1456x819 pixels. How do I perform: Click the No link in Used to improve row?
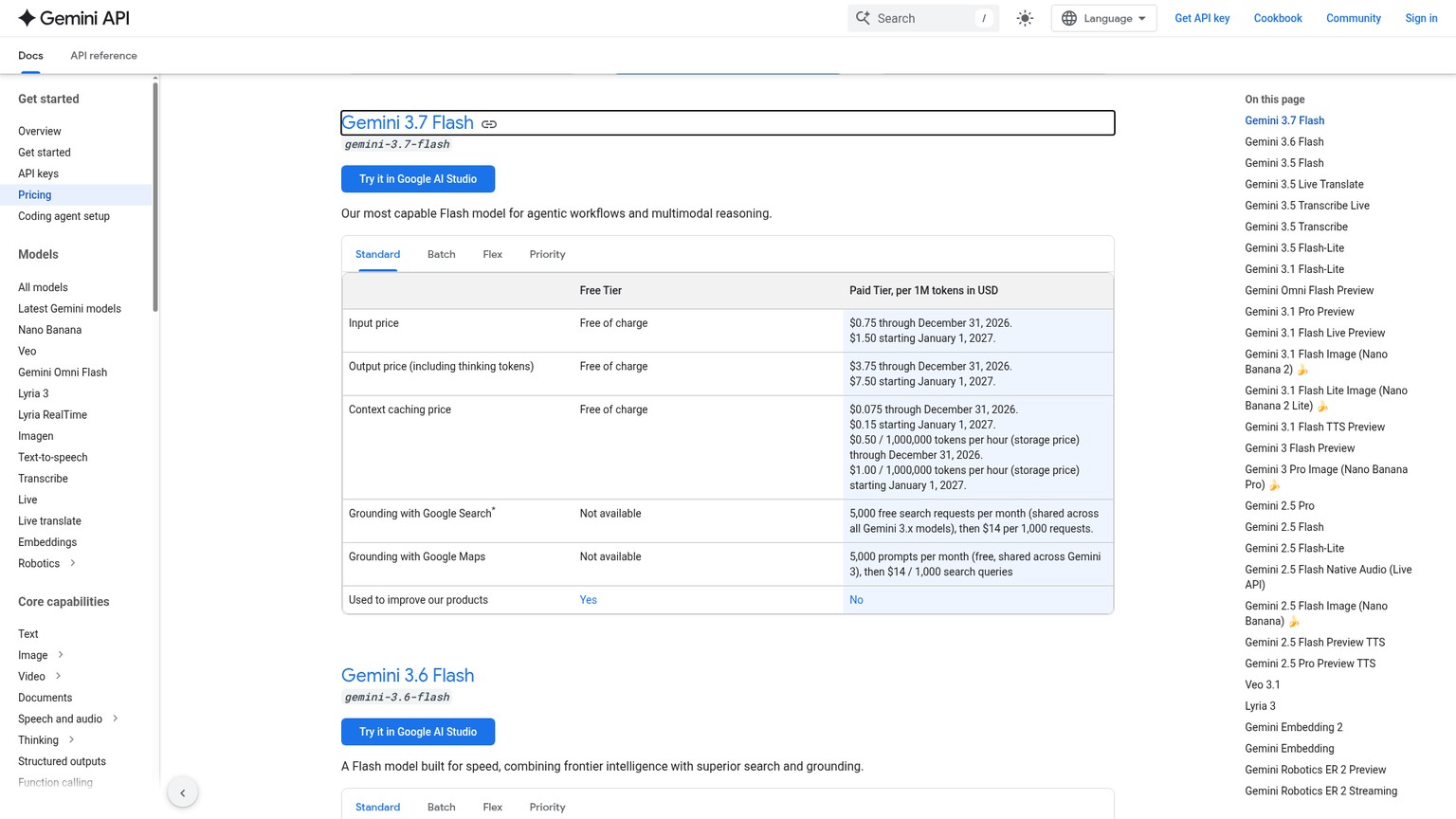856,600
